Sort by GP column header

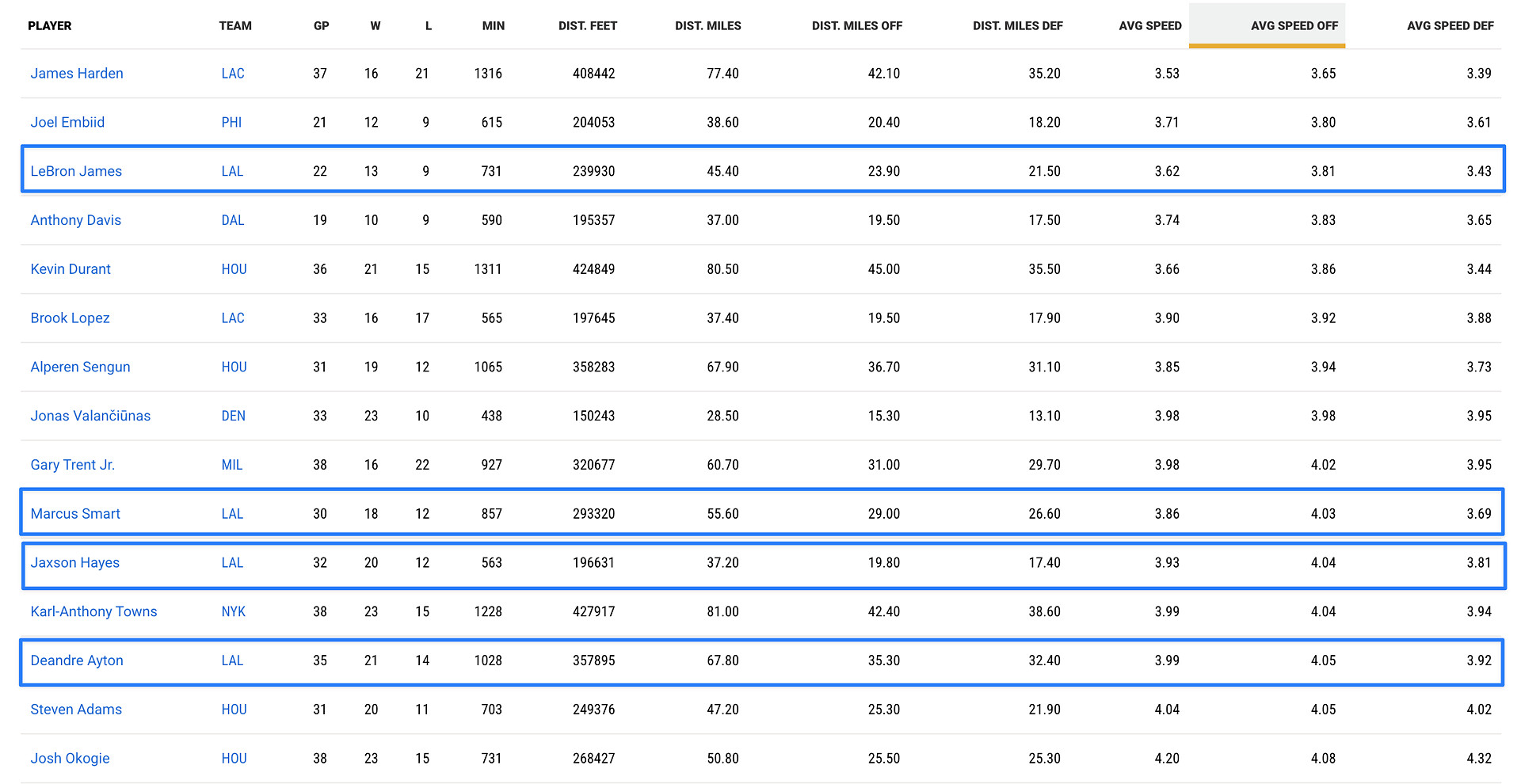[x=321, y=26]
